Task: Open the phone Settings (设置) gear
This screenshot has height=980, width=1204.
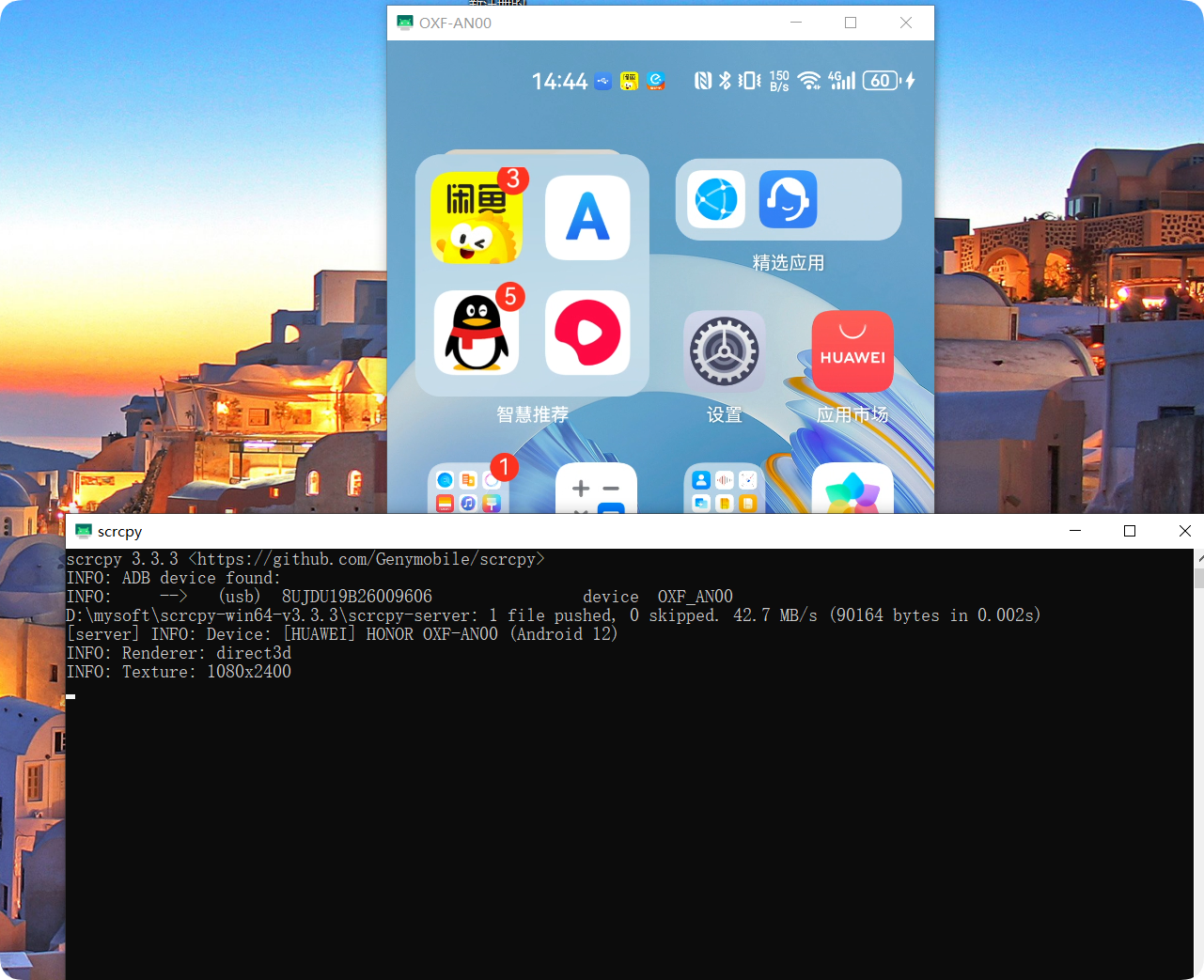Action: [724, 351]
